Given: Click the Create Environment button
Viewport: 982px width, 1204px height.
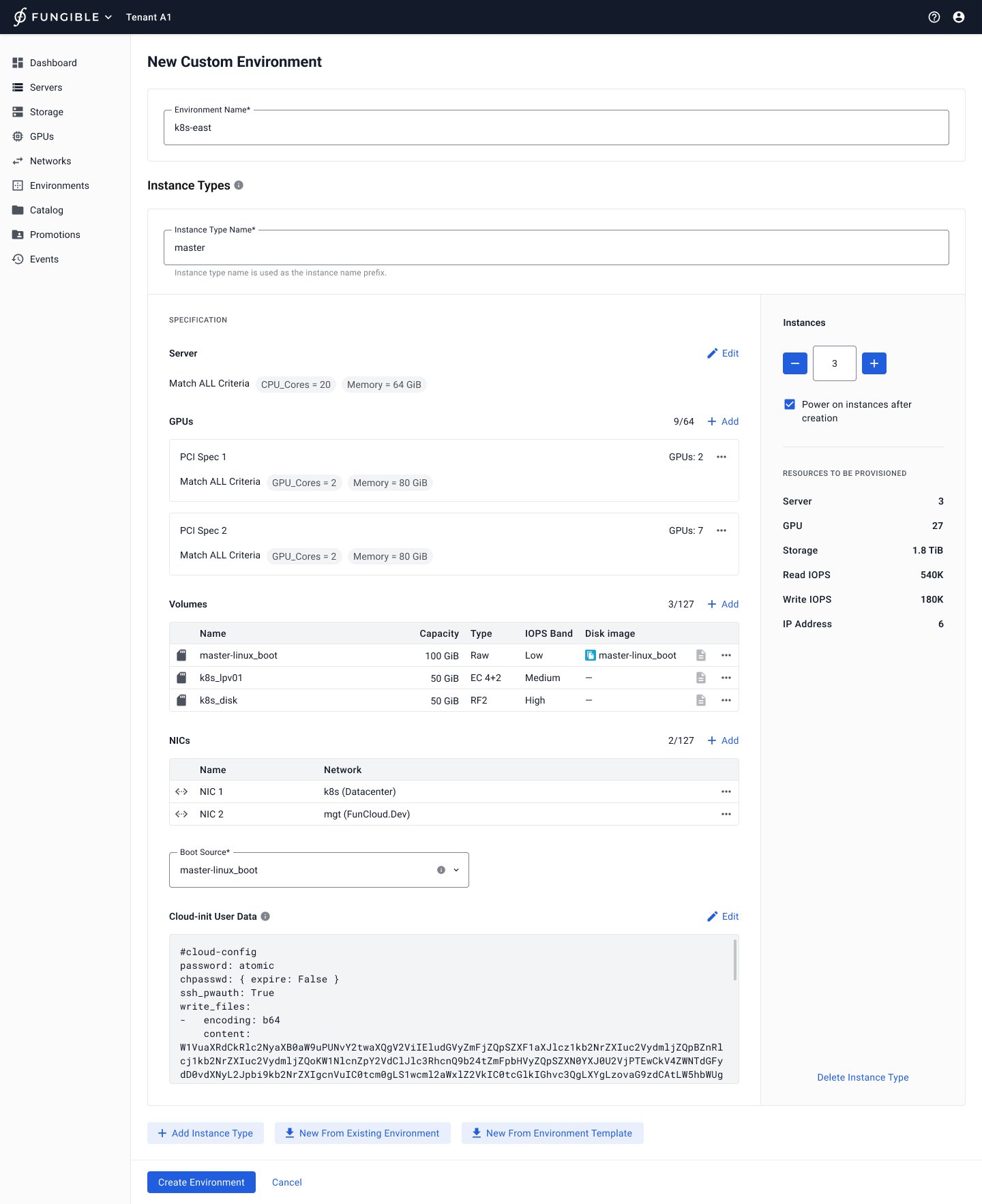Looking at the screenshot, I should [201, 1182].
